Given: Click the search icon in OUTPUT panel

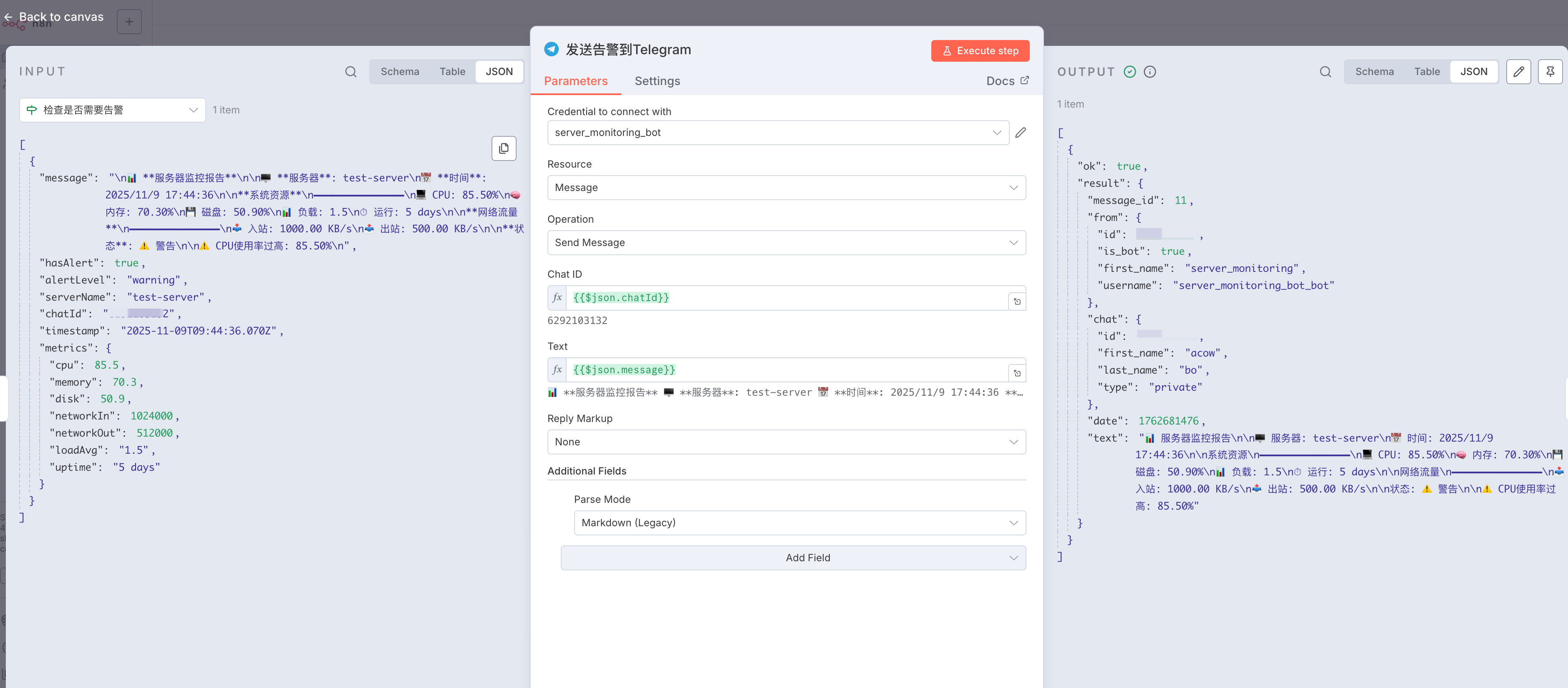Looking at the screenshot, I should coord(1325,72).
